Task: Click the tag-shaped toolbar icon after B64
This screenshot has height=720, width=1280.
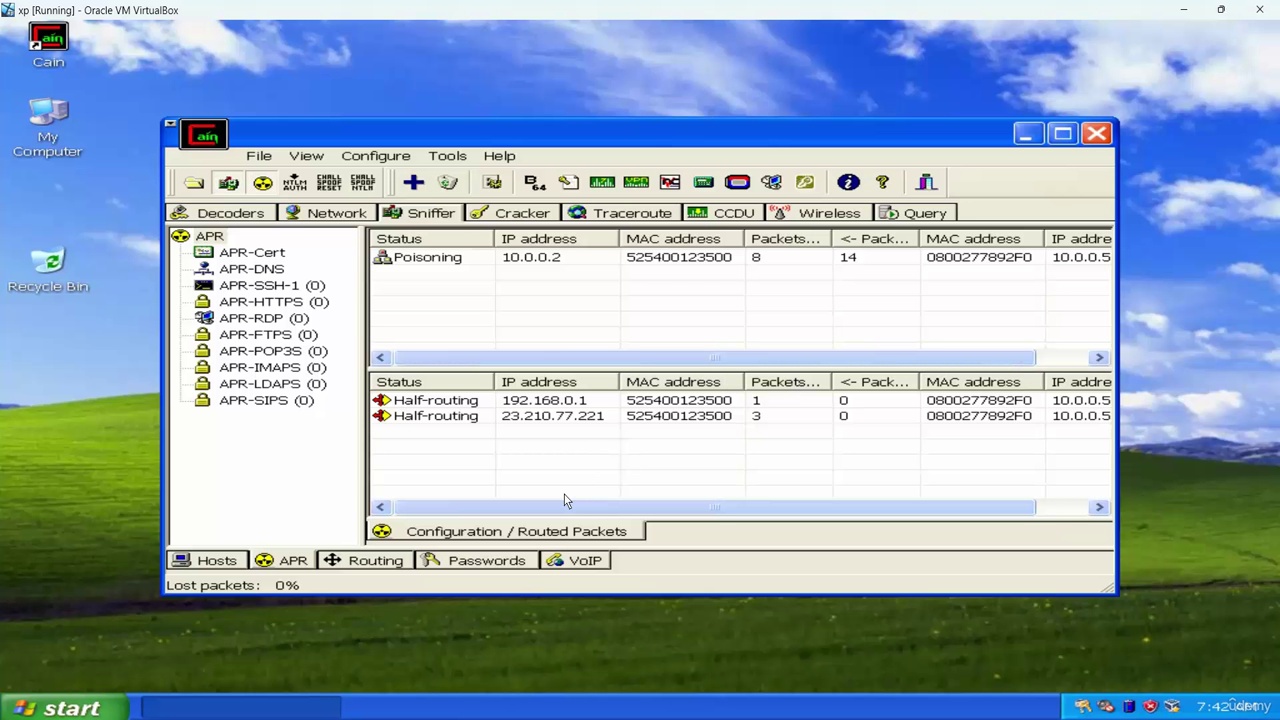Action: coord(568,182)
